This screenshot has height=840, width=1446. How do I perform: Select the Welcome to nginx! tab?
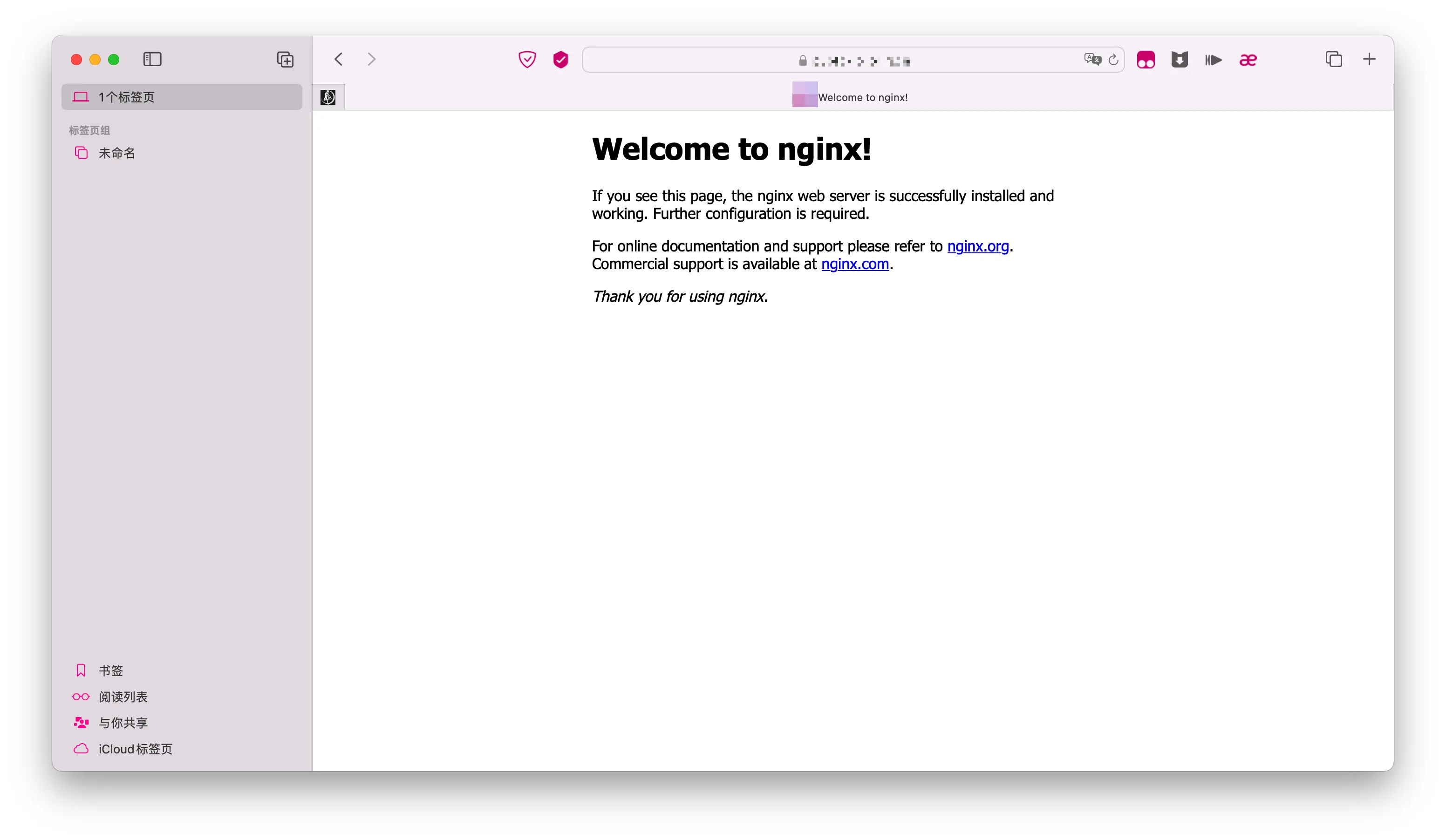click(x=869, y=97)
